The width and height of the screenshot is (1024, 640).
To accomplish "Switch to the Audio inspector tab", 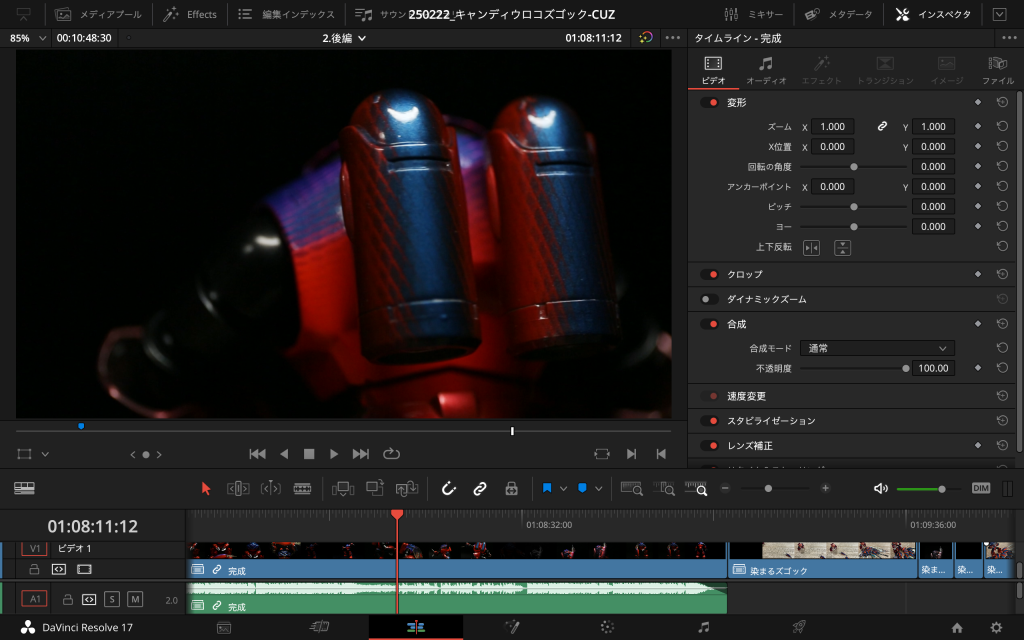I will [x=766, y=70].
